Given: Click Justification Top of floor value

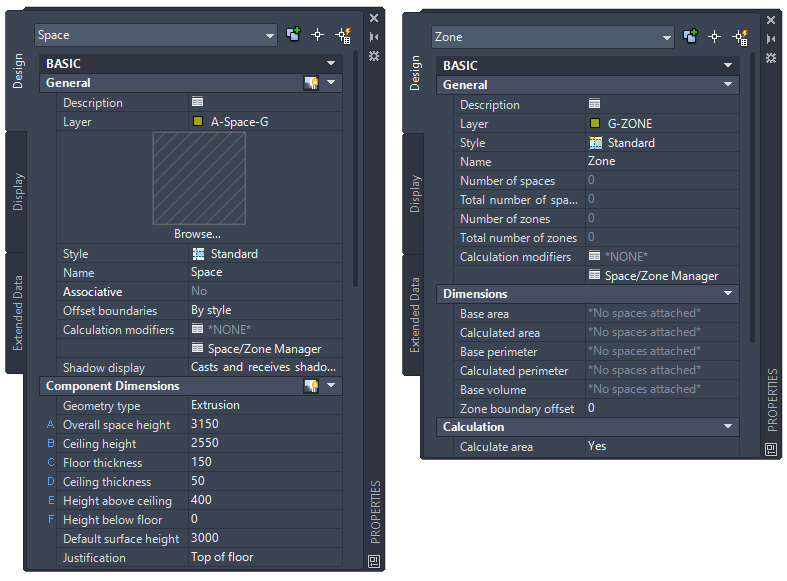Looking at the screenshot, I should 266,557.
